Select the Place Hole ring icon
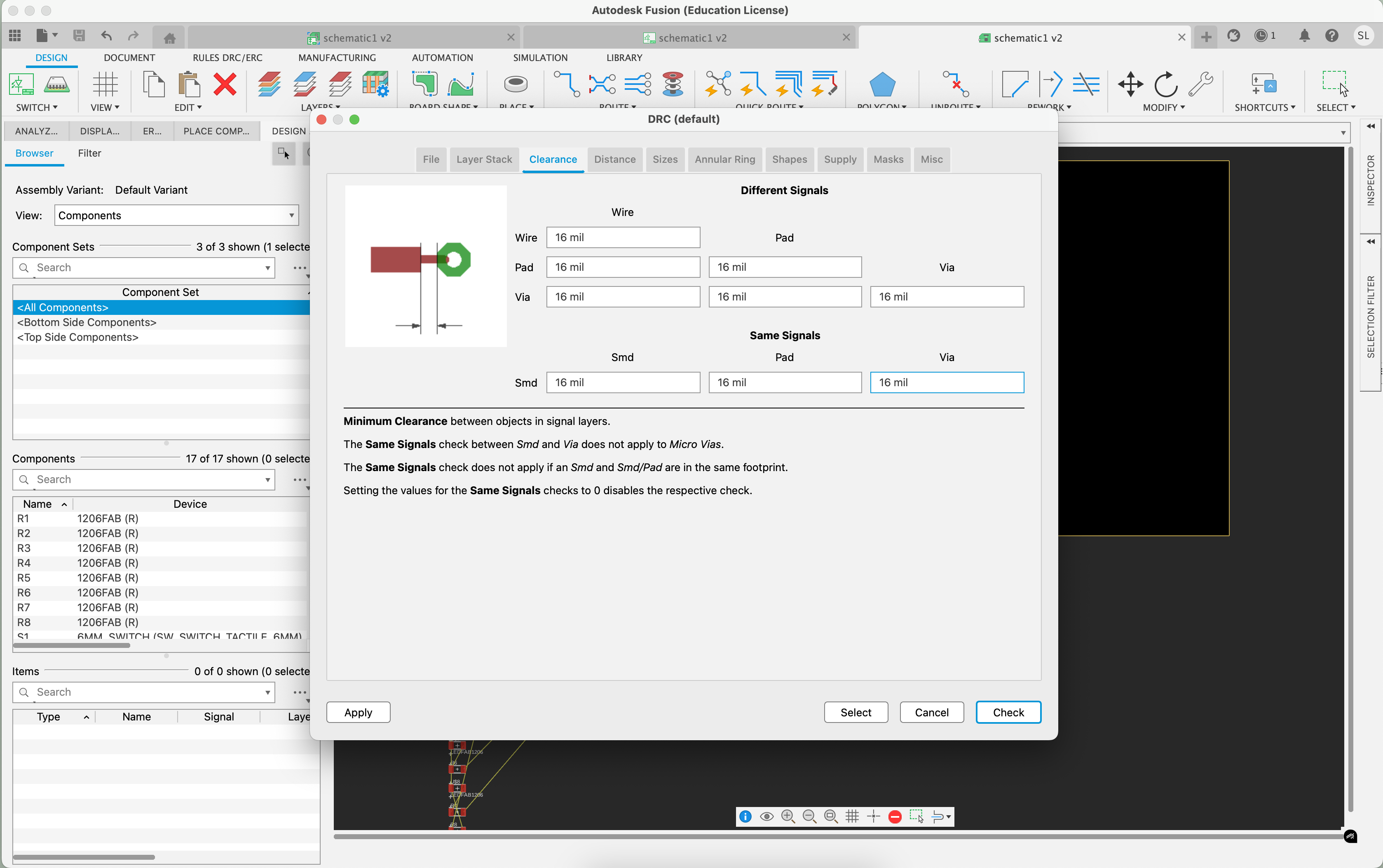This screenshot has height=868, width=1383. tap(515, 84)
